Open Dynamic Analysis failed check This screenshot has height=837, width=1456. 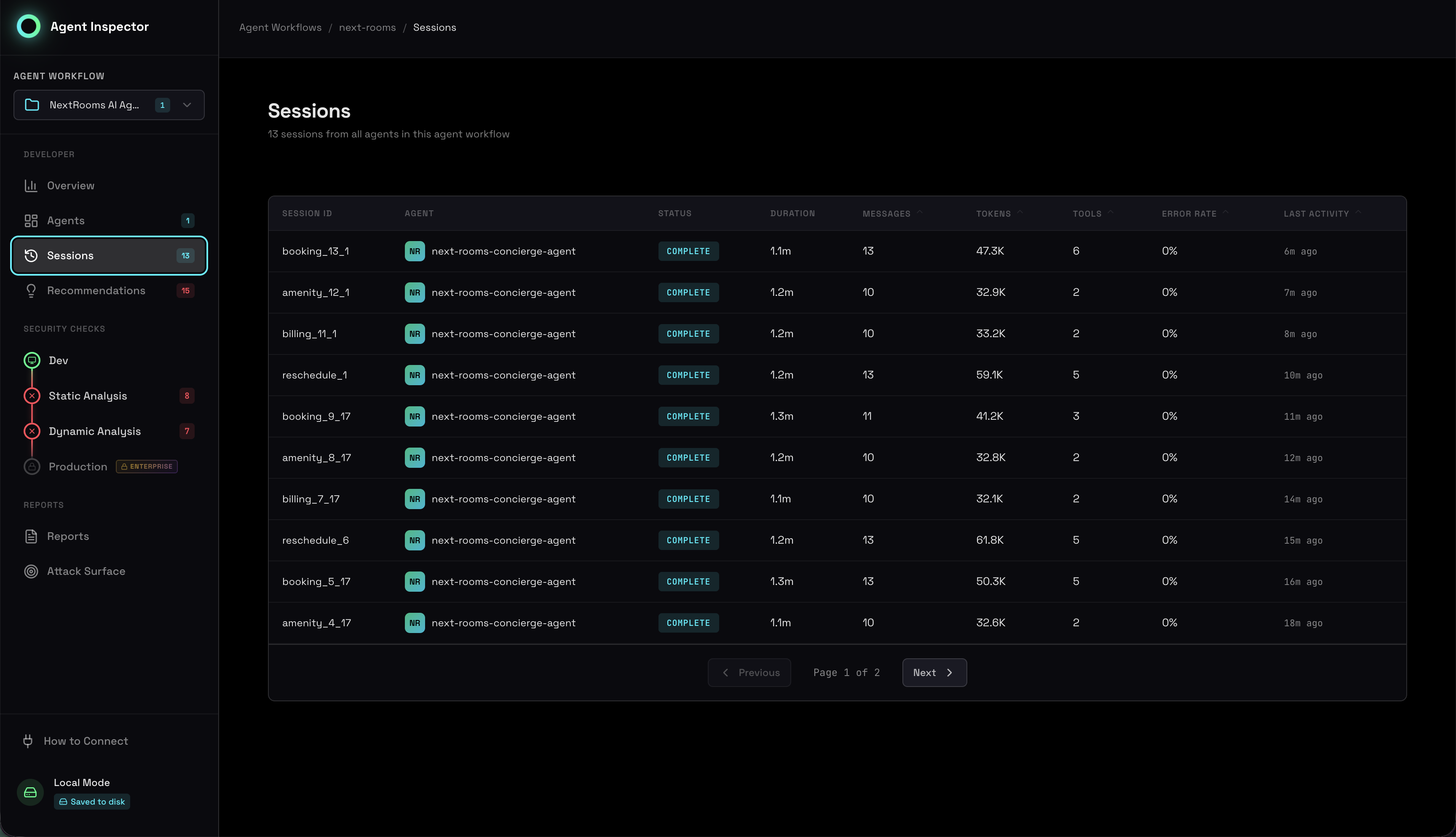95,431
